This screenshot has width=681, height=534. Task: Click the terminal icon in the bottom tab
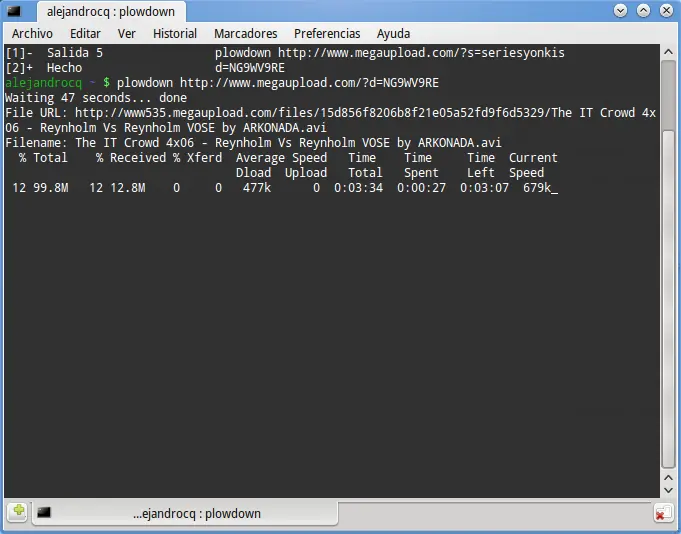click(43, 513)
